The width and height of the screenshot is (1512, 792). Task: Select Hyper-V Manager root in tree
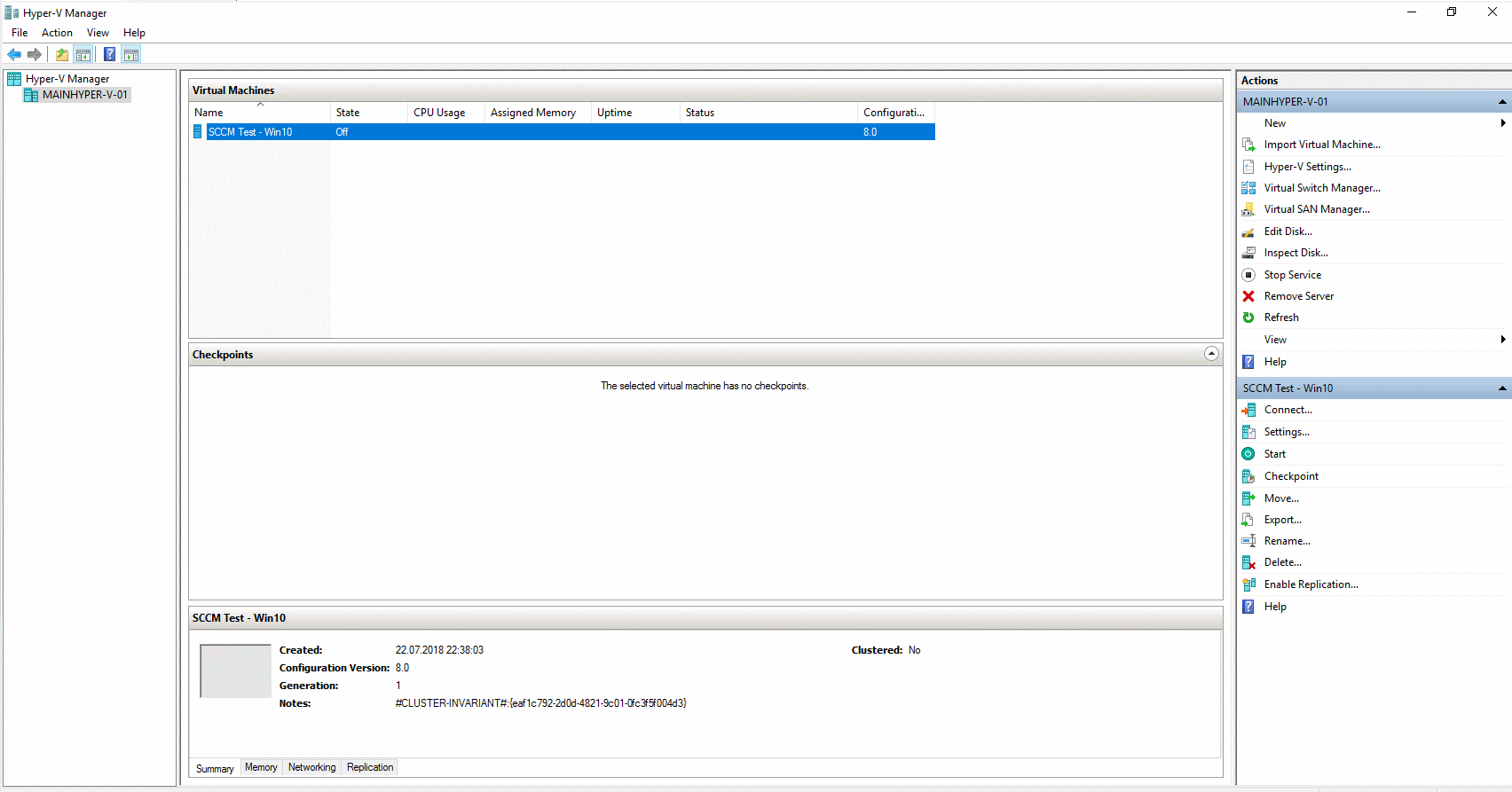point(67,79)
